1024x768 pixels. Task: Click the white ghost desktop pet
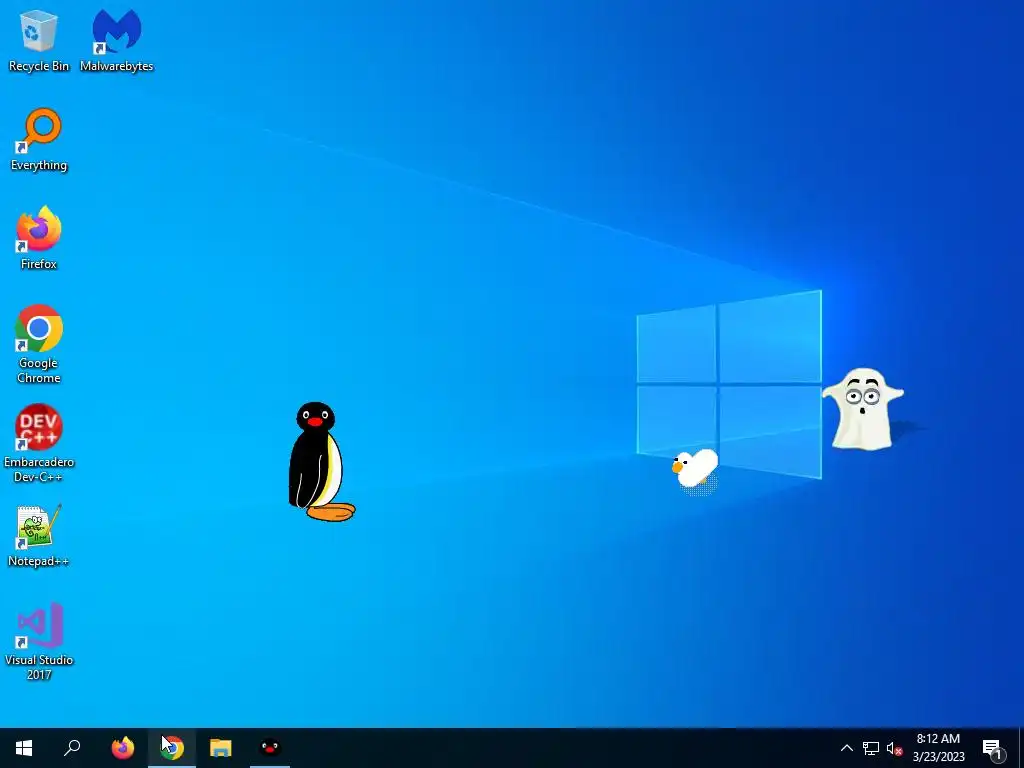tap(863, 409)
